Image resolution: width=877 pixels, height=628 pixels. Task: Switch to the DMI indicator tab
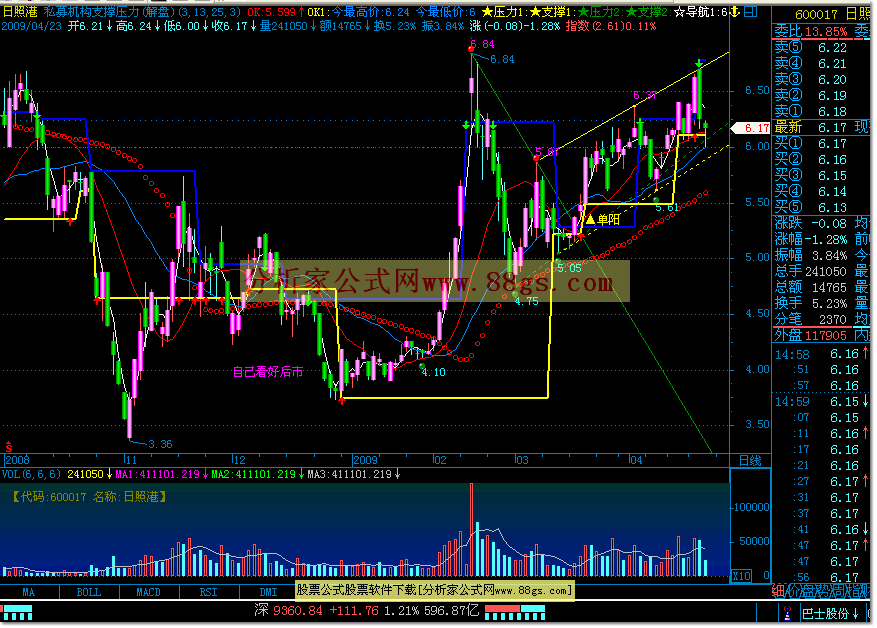[x=268, y=592]
